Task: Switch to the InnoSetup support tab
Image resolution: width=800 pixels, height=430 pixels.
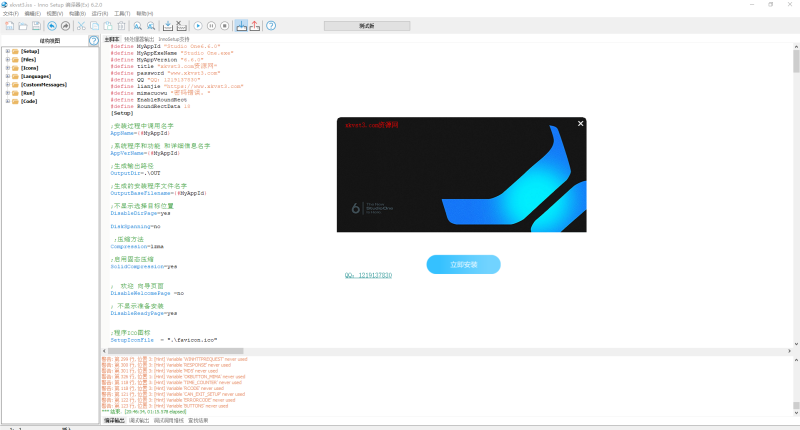Action: pyautogui.click(x=173, y=39)
